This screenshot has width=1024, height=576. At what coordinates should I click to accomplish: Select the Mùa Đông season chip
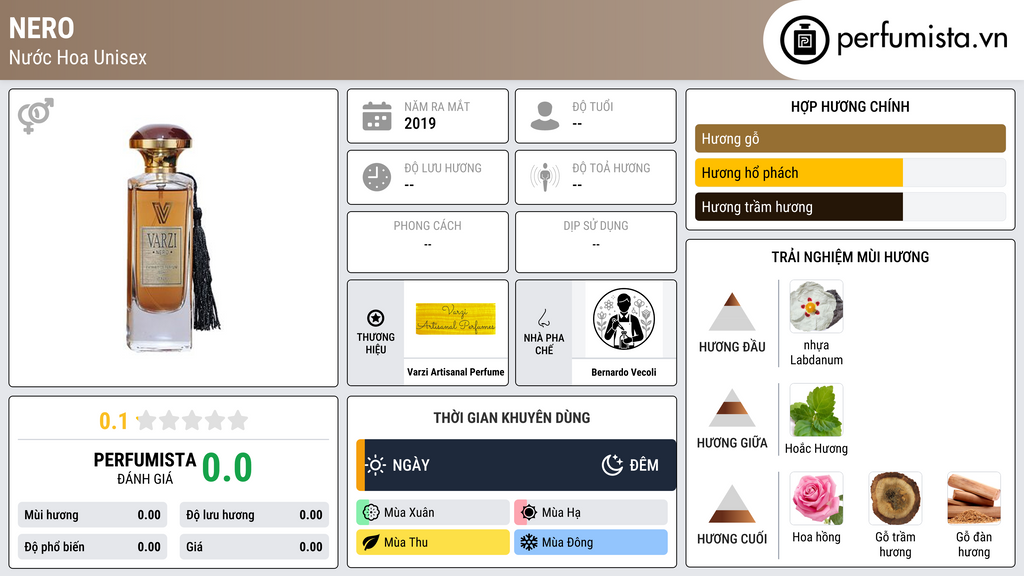click(x=590, y=542)
